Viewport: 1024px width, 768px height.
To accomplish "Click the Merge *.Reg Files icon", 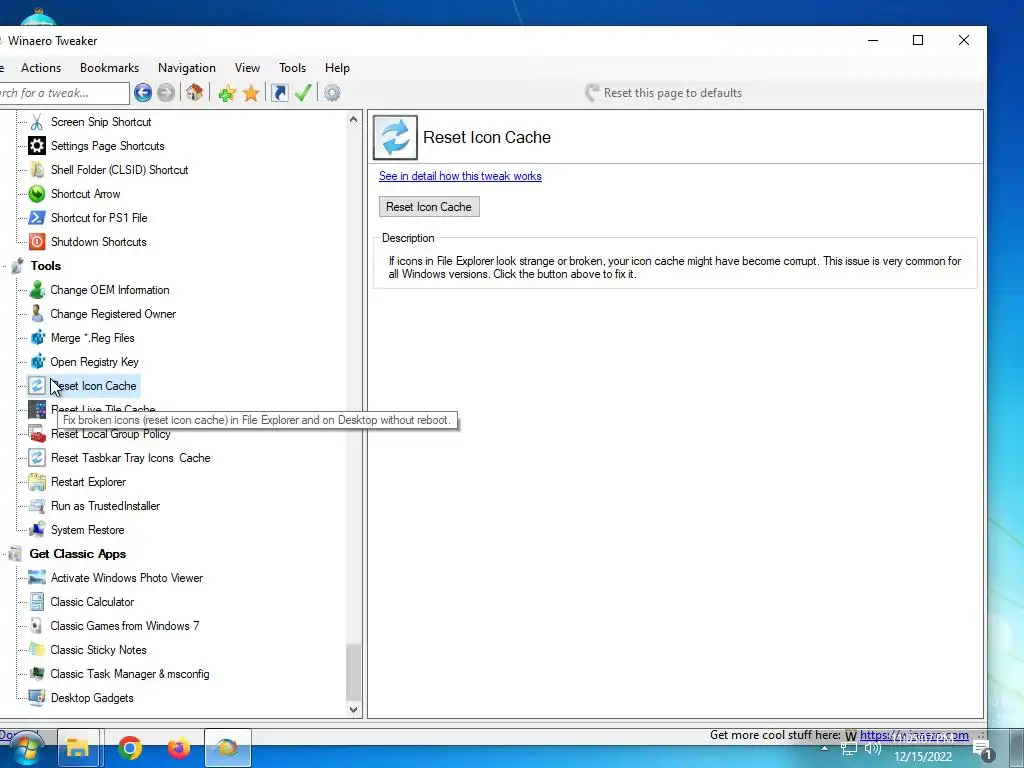I will (x=37, y=338).
